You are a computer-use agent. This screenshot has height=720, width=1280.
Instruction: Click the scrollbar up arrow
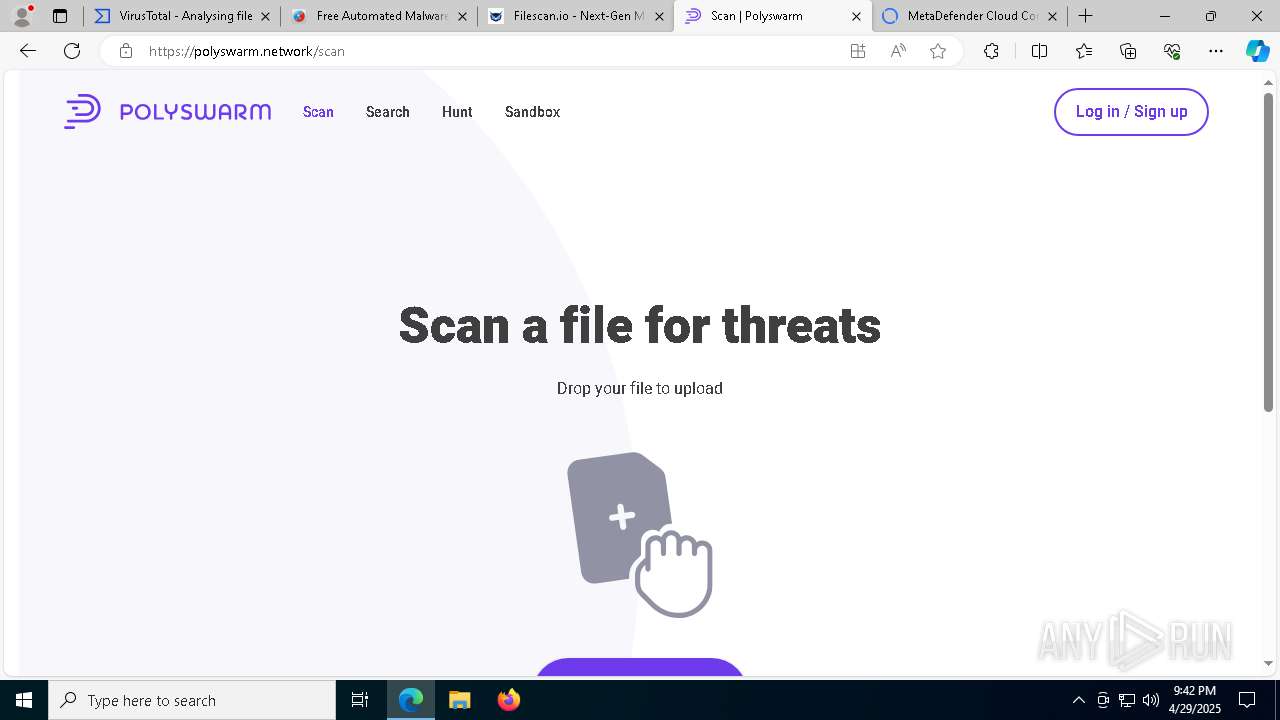click(x=1268, y=81)
